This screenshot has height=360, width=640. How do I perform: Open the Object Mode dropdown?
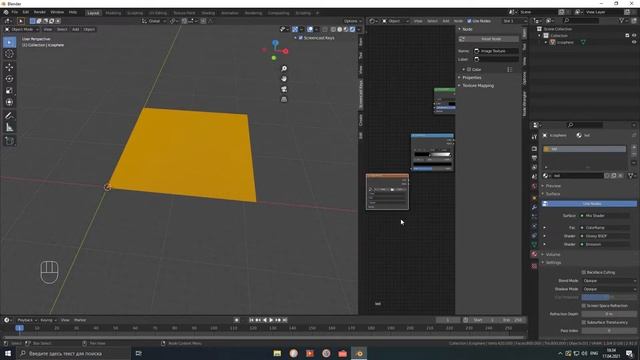click(x=22, y=29)
